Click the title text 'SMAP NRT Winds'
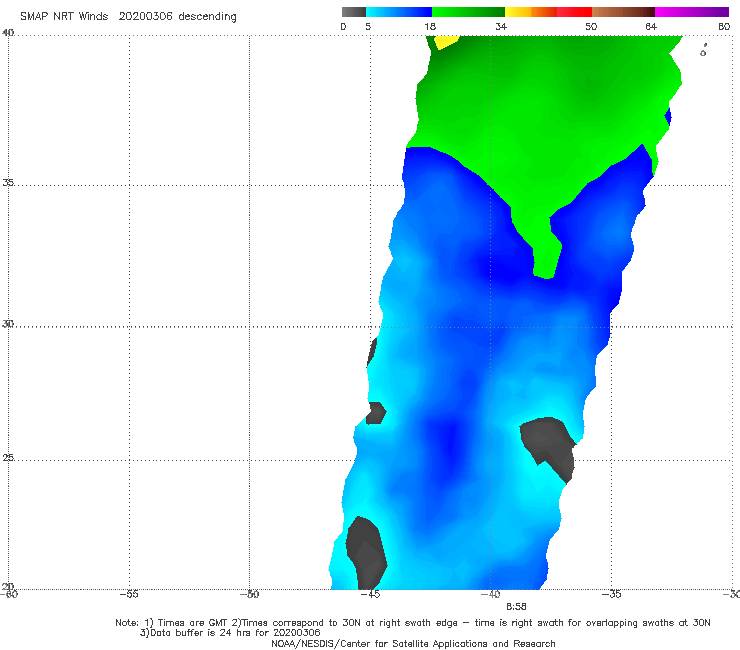 64,16
